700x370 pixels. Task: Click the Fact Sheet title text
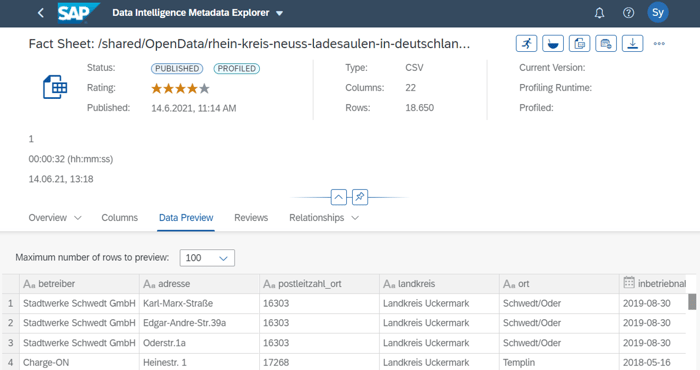click(x=249, y=44)
